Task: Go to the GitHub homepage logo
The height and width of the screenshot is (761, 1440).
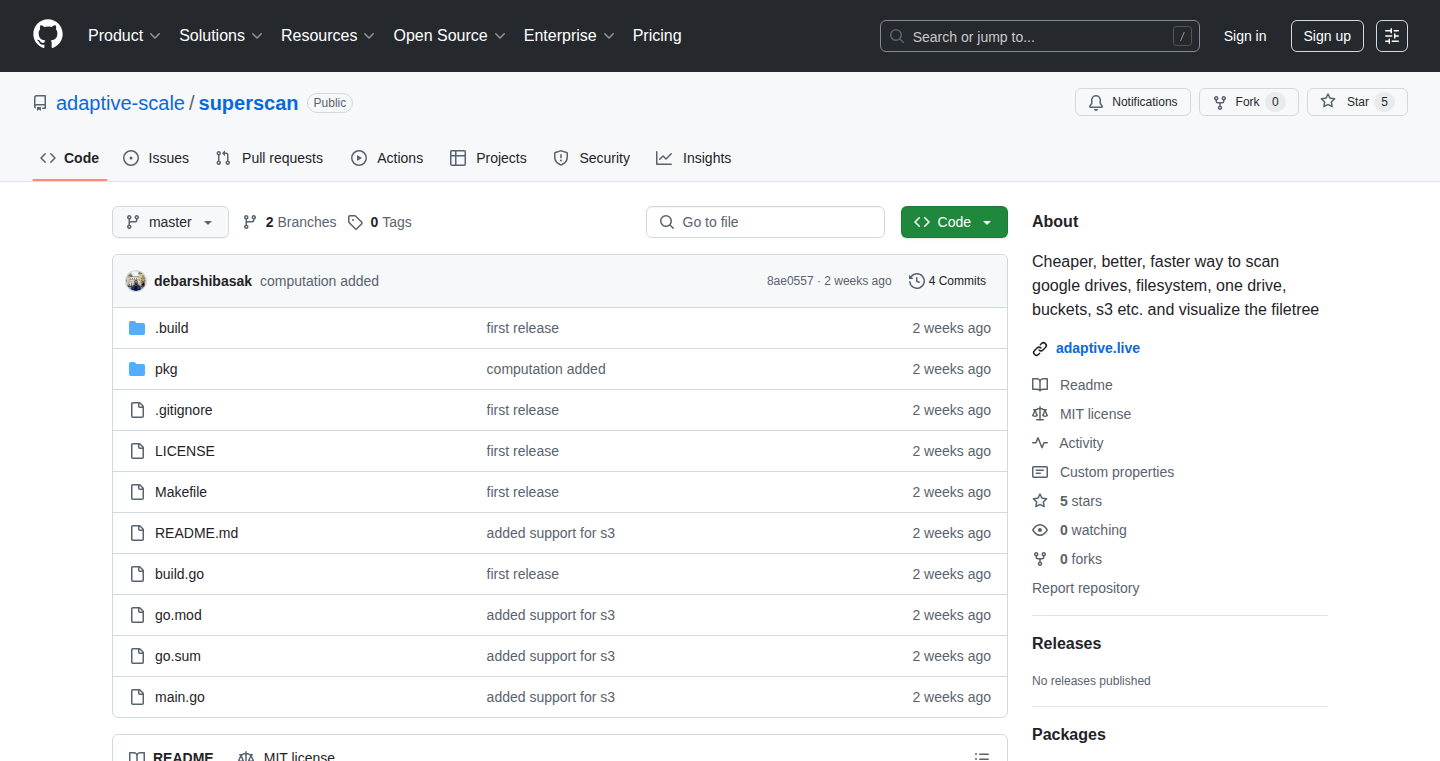Action: (48, 35)
